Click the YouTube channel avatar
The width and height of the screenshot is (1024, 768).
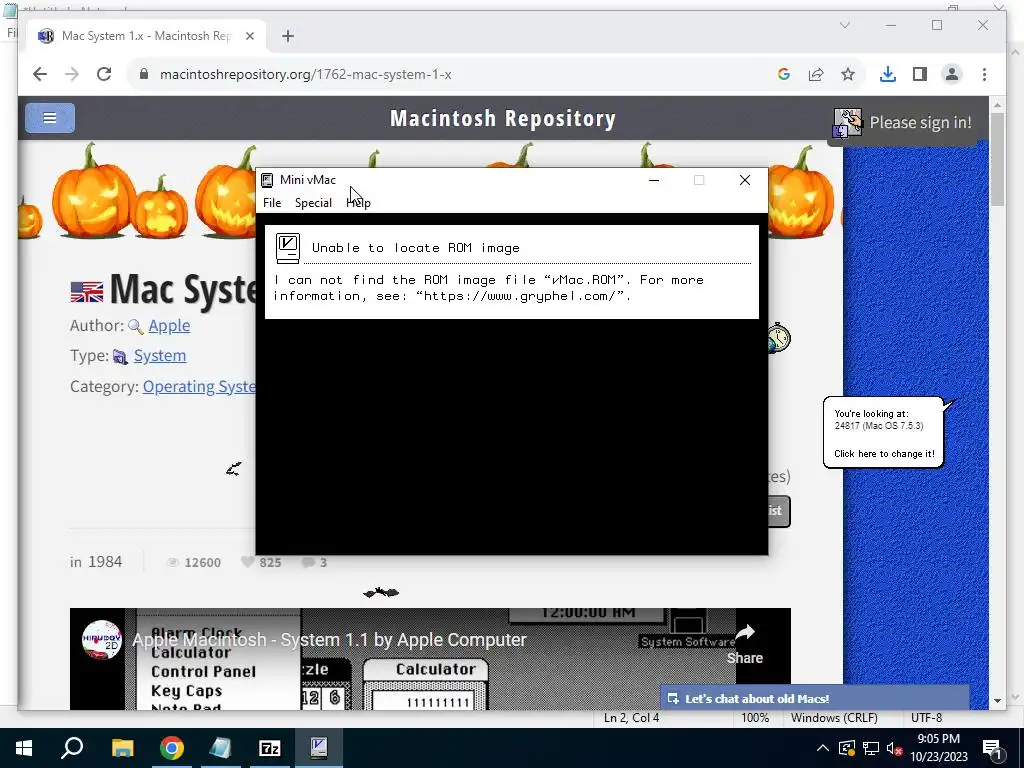click(102, 639)
